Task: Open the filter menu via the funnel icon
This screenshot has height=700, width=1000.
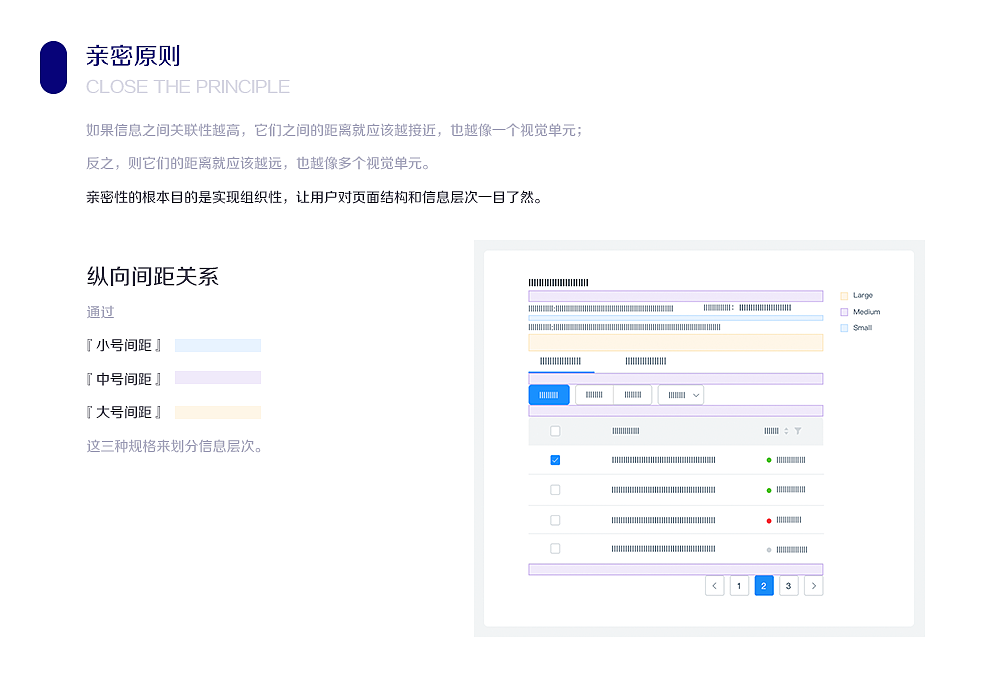Action: (x=799, y=430)
